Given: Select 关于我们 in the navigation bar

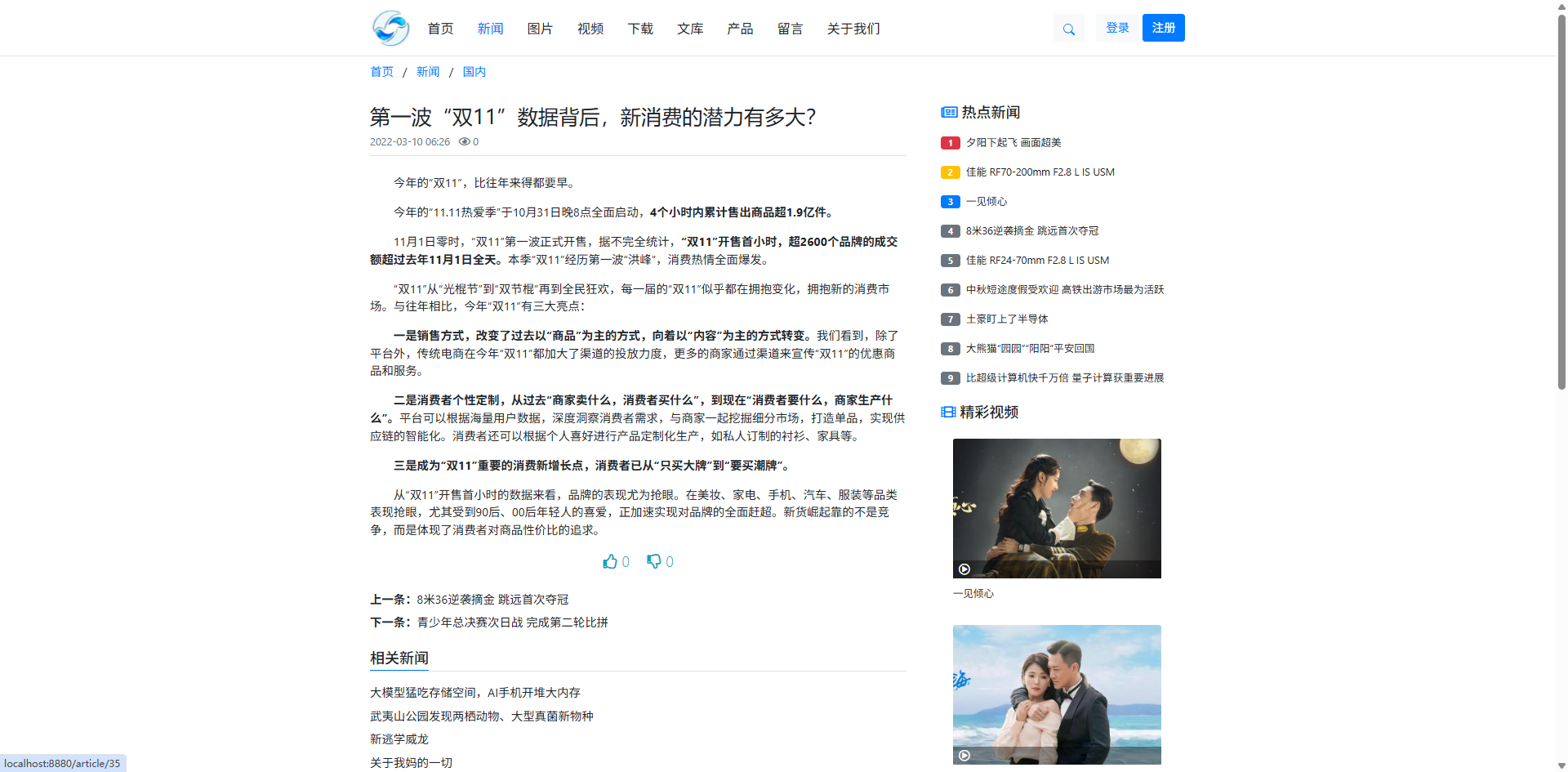Looking at the screenshot, I should click(x=853, y=29).
